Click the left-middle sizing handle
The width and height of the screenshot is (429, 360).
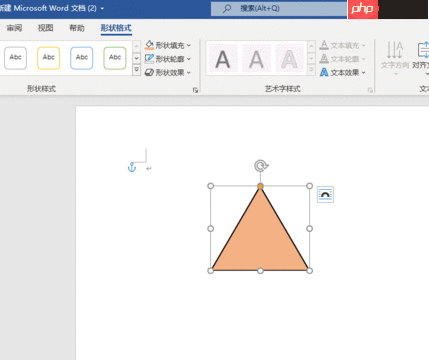tap(211, 228)
